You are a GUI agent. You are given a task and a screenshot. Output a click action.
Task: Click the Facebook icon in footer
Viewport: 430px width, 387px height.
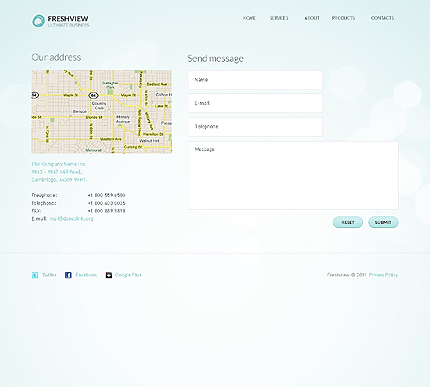click(x=68, y=275)
